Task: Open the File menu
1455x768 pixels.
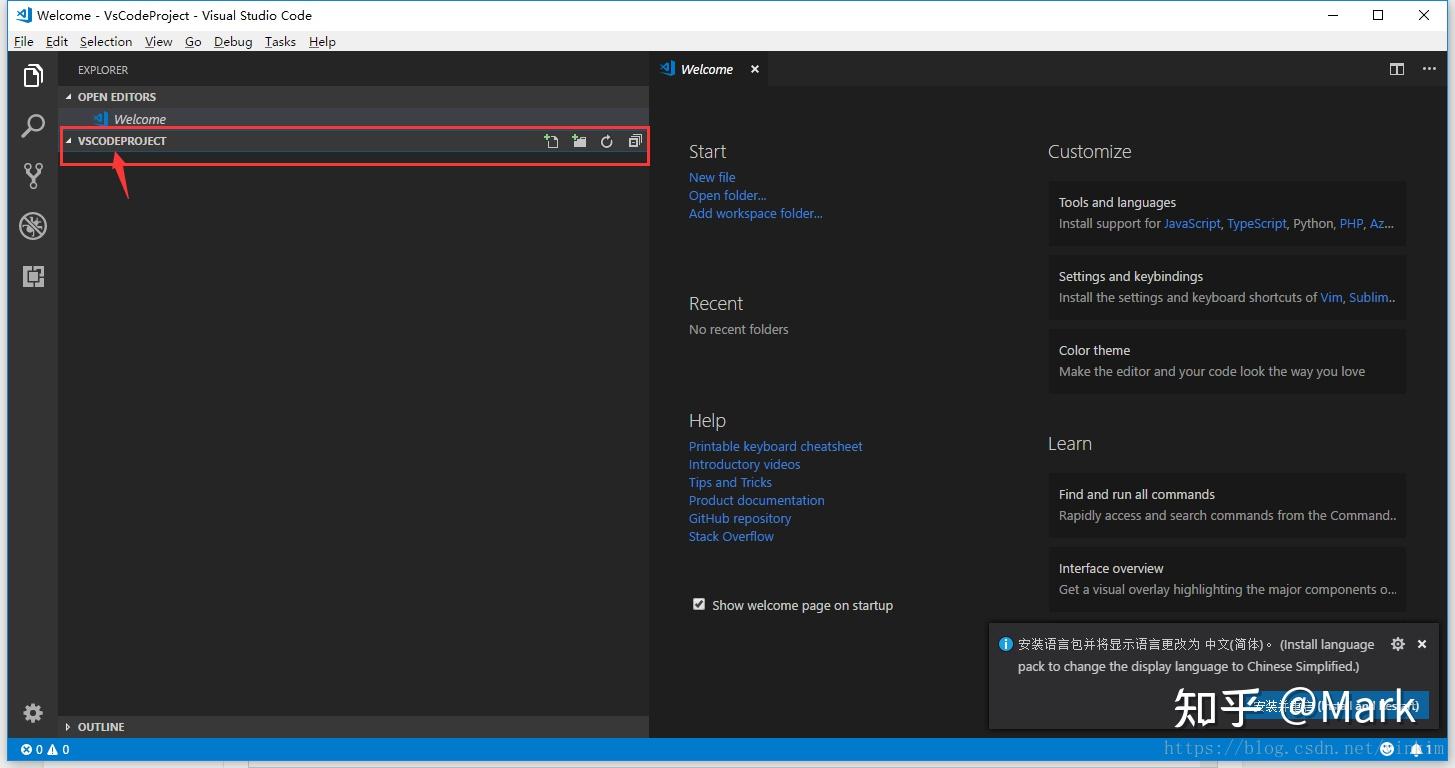Action: (x=24, y=41)
